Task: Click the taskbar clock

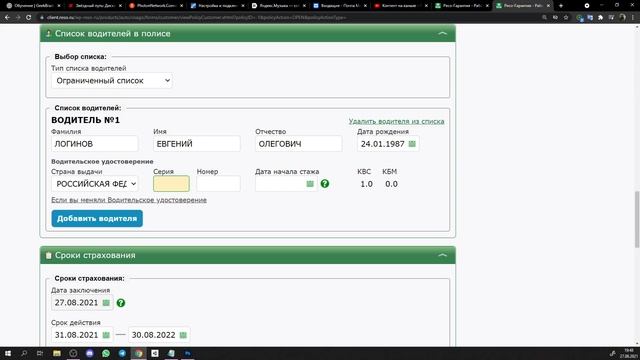Action: tap(629, 353)
